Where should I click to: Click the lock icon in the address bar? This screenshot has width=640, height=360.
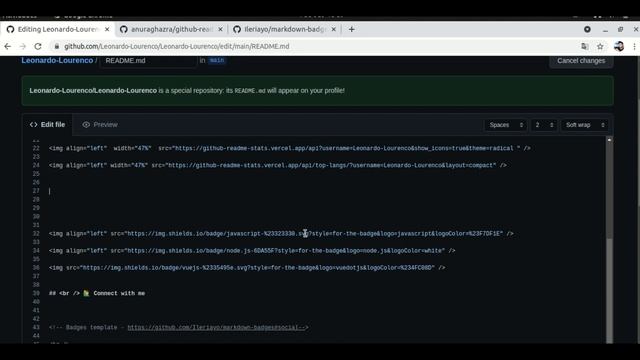57,47
